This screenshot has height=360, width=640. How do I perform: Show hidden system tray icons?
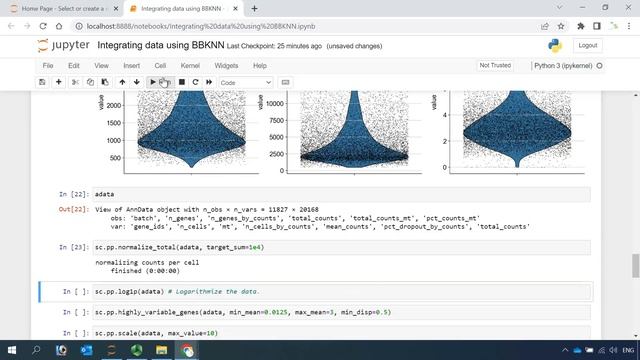tap(565, 350)
